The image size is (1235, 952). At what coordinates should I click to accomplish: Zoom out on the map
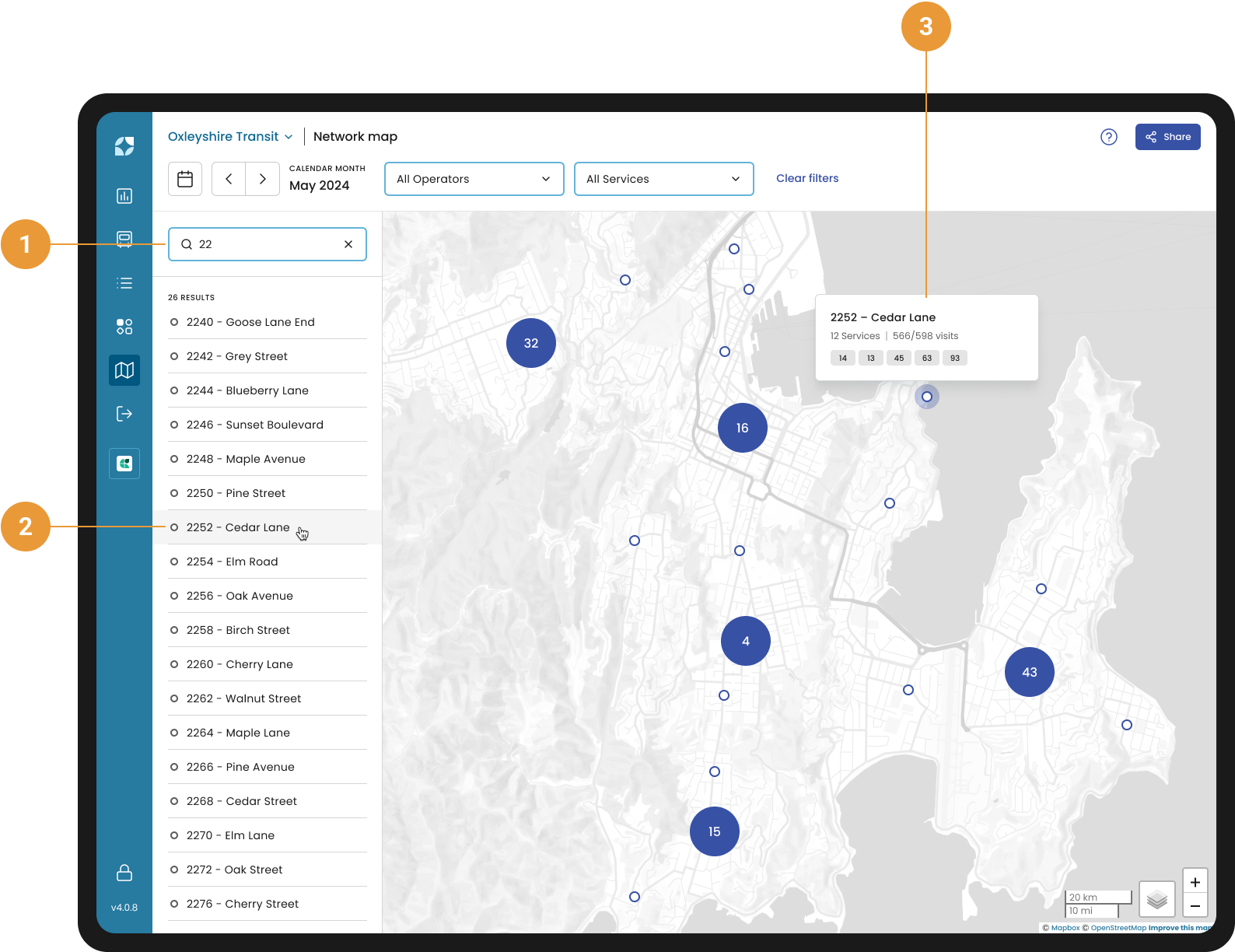(x=1195, y=906)
